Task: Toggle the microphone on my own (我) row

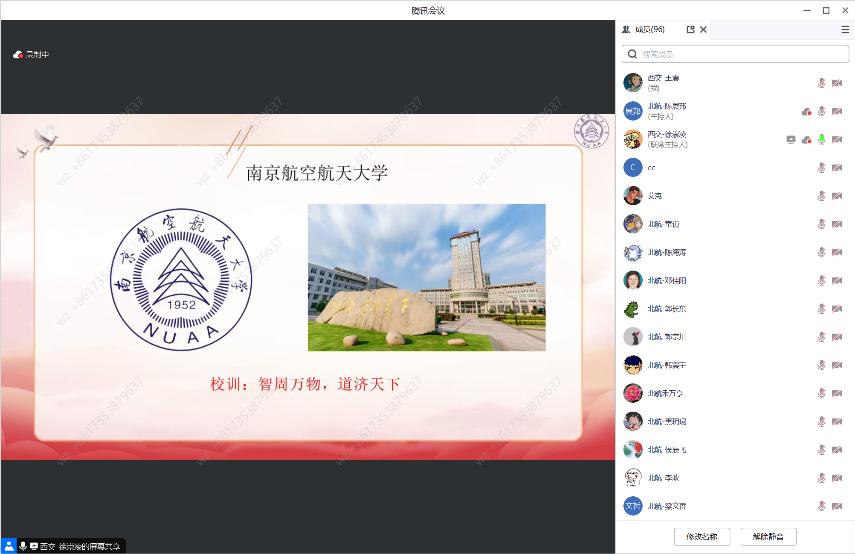Action: (x=821, y=83)
